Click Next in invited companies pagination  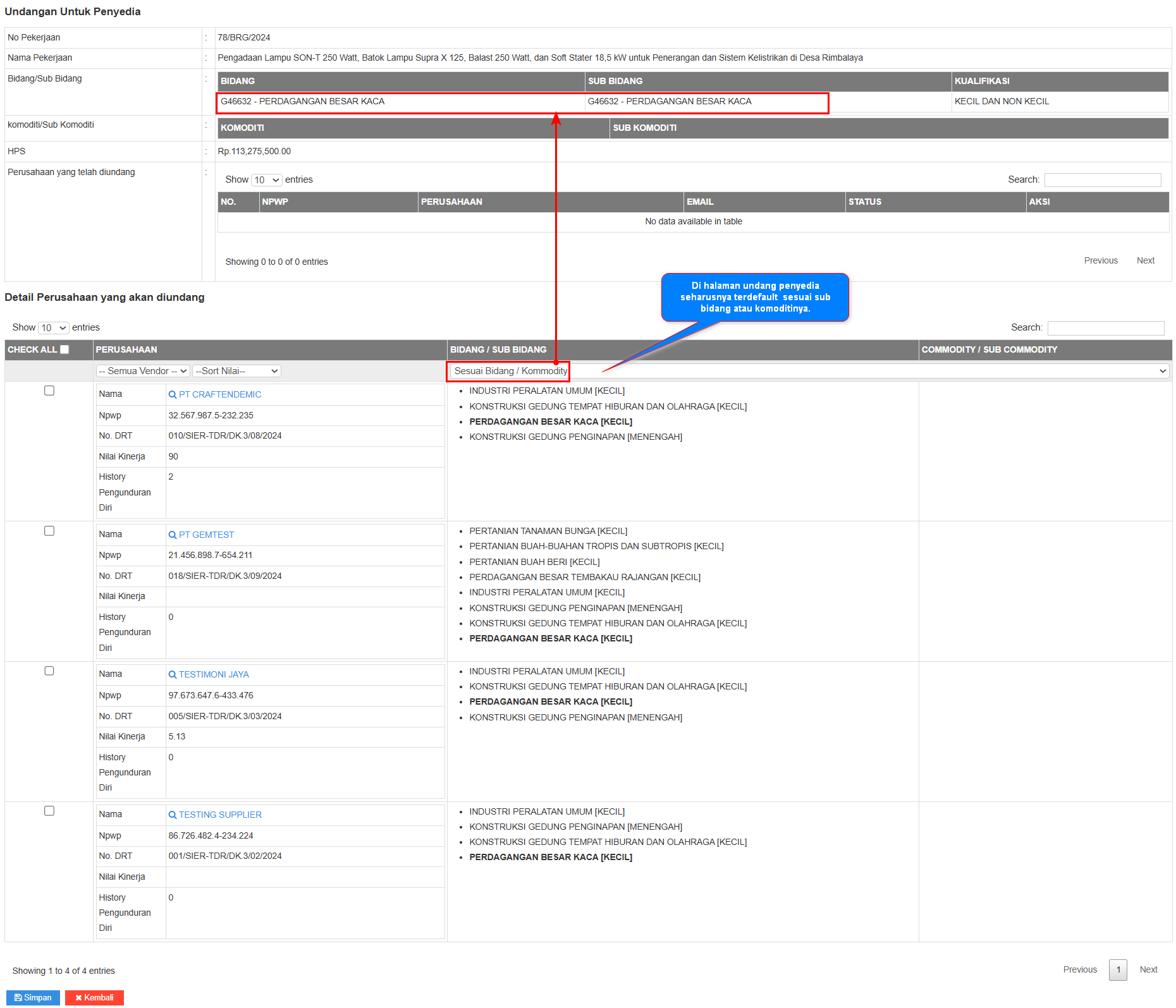1145,261
